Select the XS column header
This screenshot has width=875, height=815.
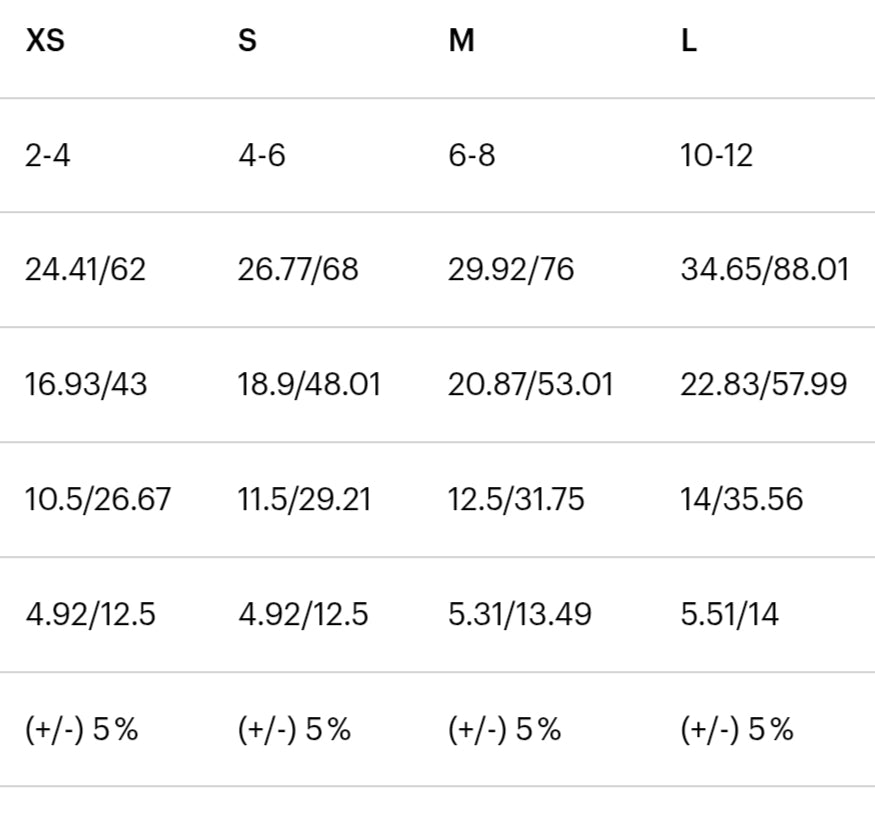pyautogui.click(x=45, y=40)
